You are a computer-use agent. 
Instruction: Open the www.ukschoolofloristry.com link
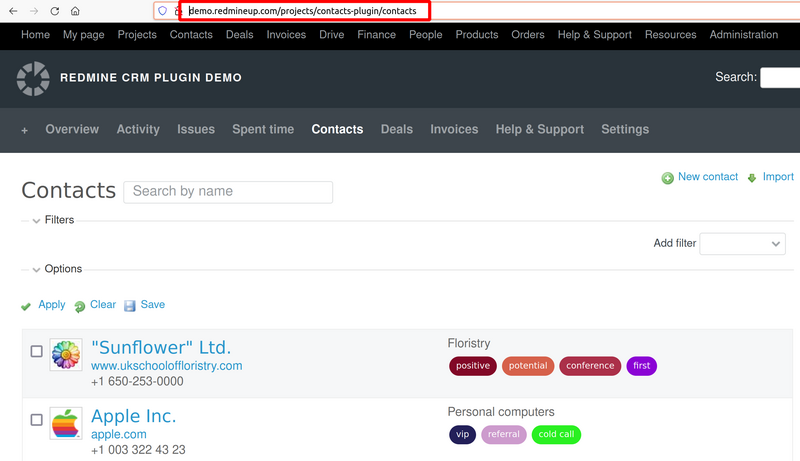166,366
